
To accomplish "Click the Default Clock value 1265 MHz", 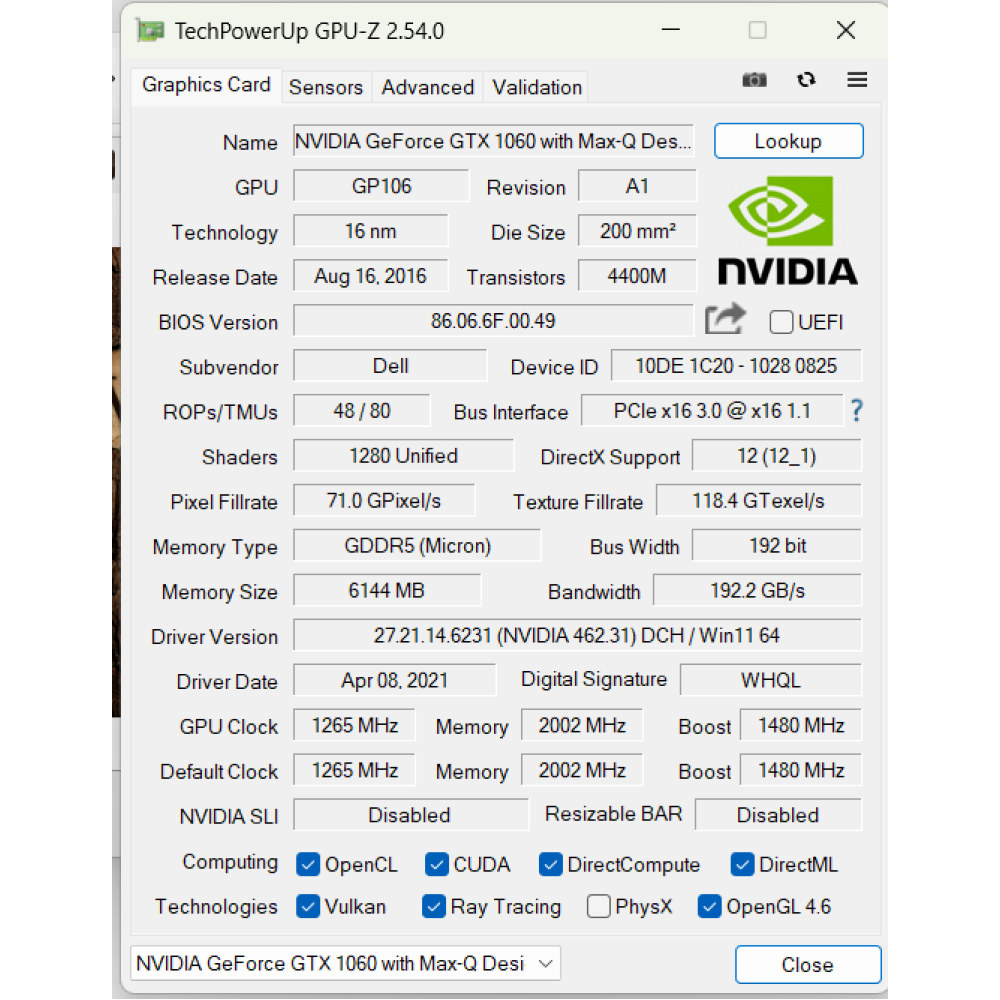I will point(354,770).
